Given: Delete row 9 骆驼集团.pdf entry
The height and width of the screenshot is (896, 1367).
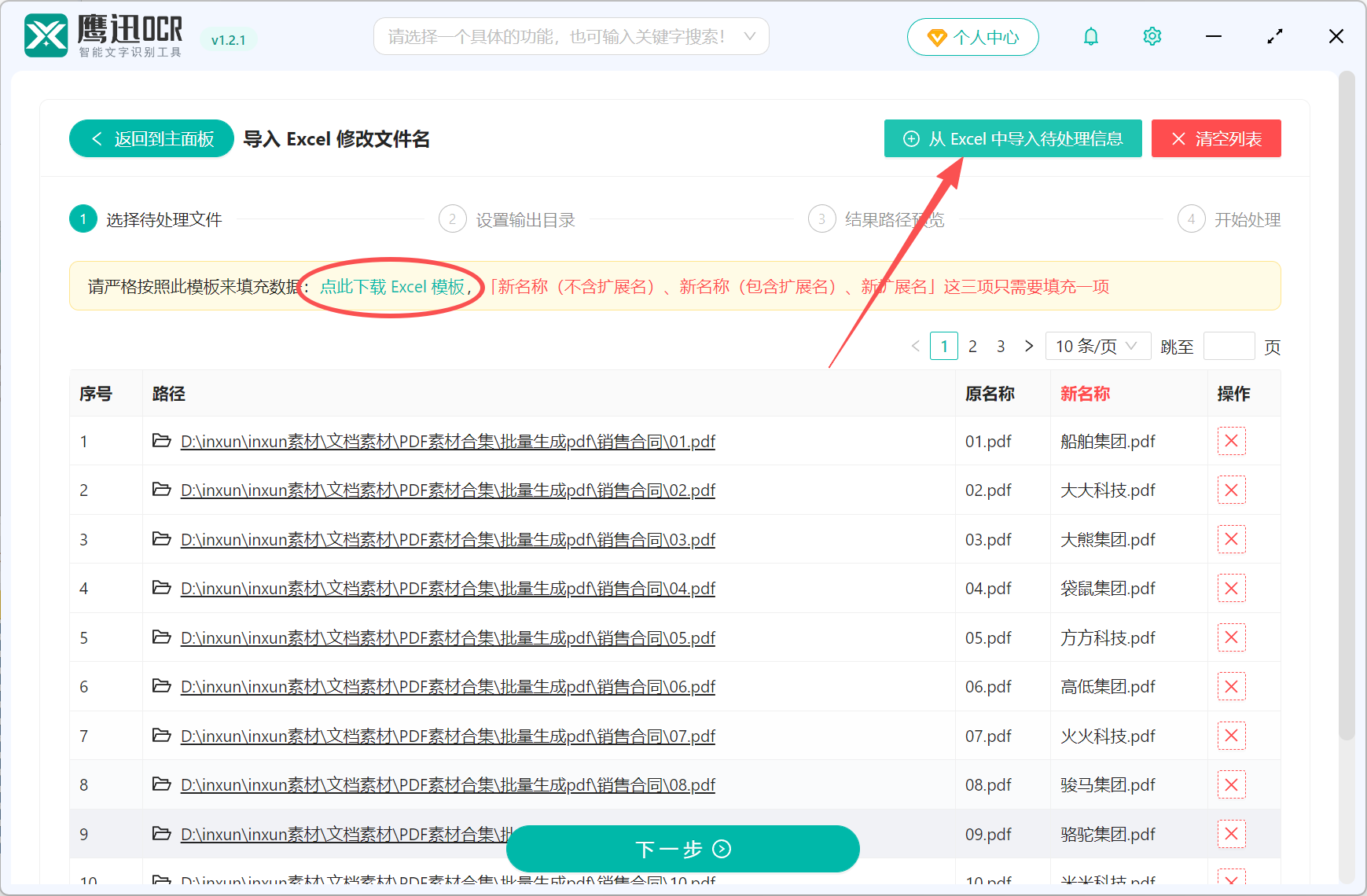Looking at the screenshot, I should coord(1232,835).
